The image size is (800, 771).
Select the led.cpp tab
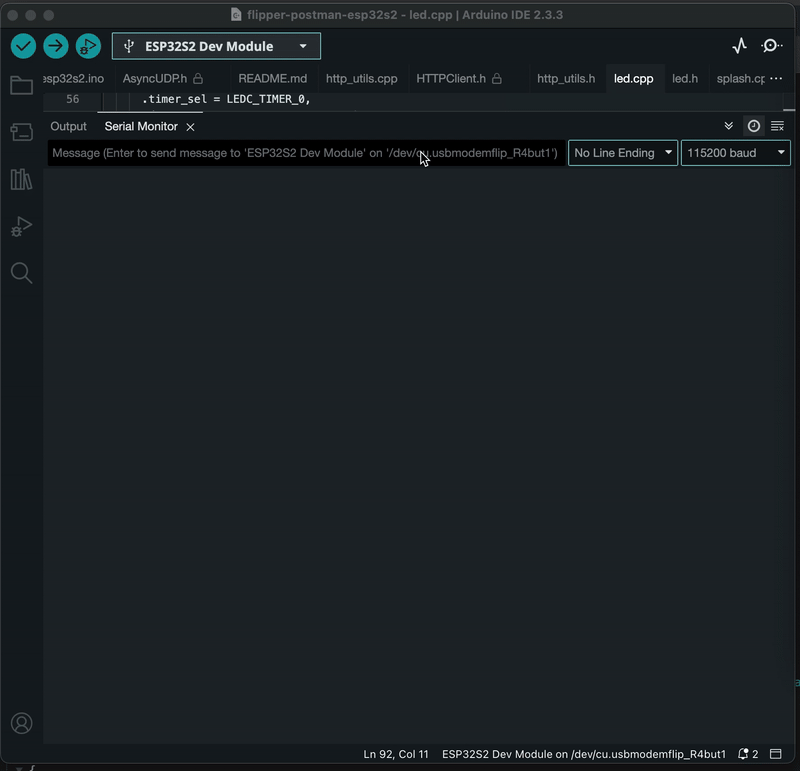coord(633,79)
